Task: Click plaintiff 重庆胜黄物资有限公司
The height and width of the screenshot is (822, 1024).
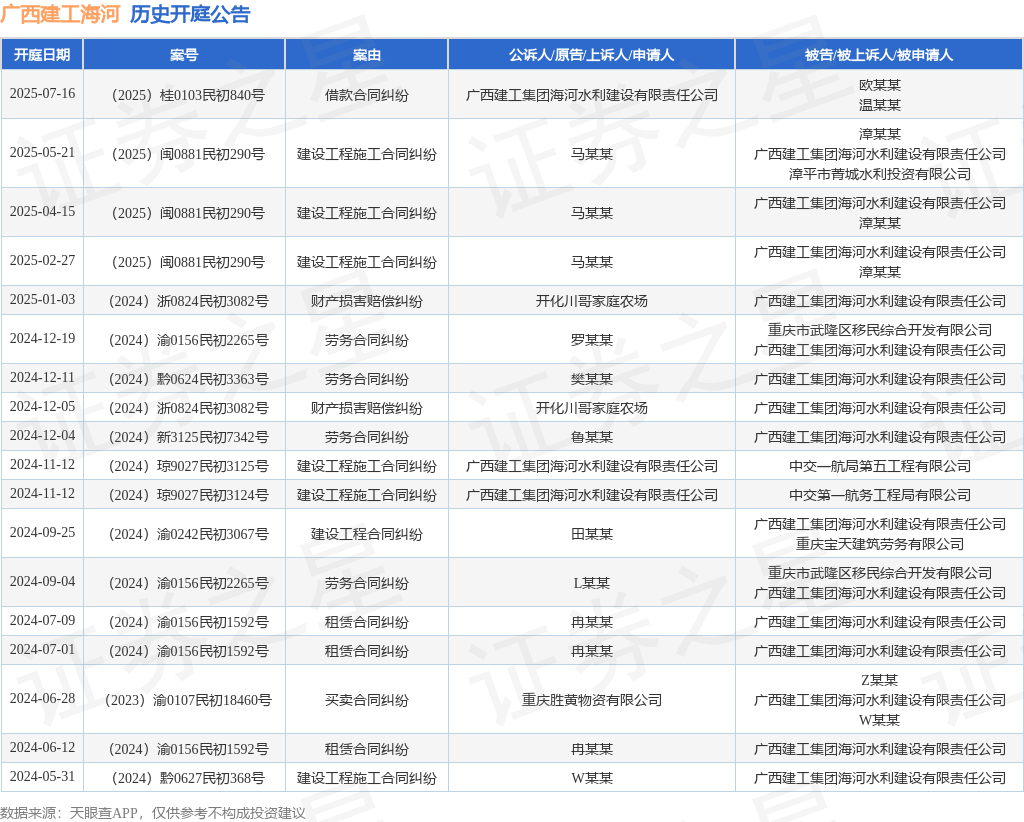Action: point(592,701)
